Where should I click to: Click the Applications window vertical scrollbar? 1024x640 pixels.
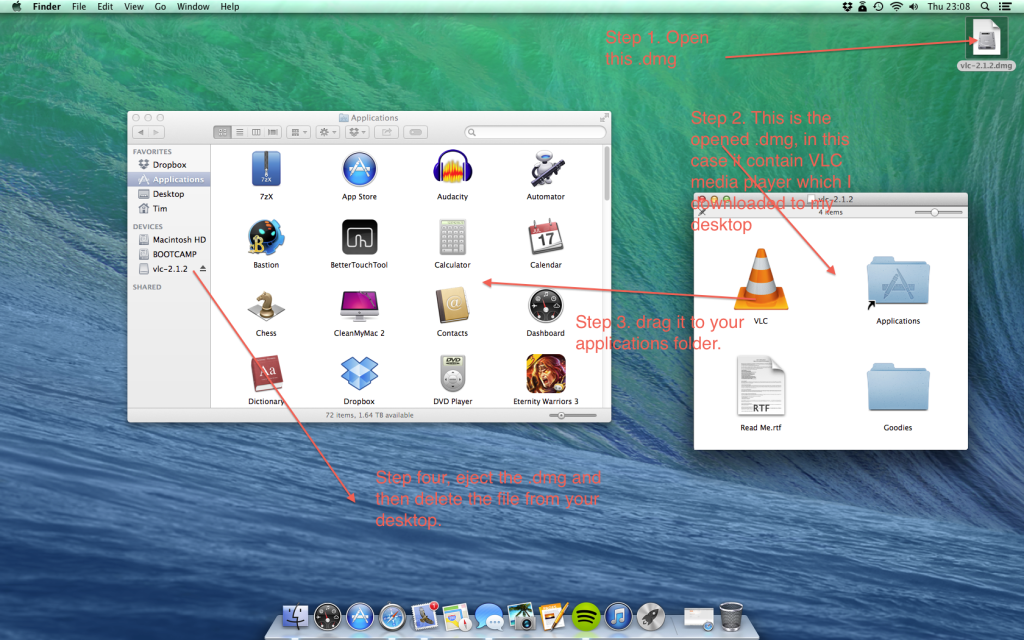607,174
